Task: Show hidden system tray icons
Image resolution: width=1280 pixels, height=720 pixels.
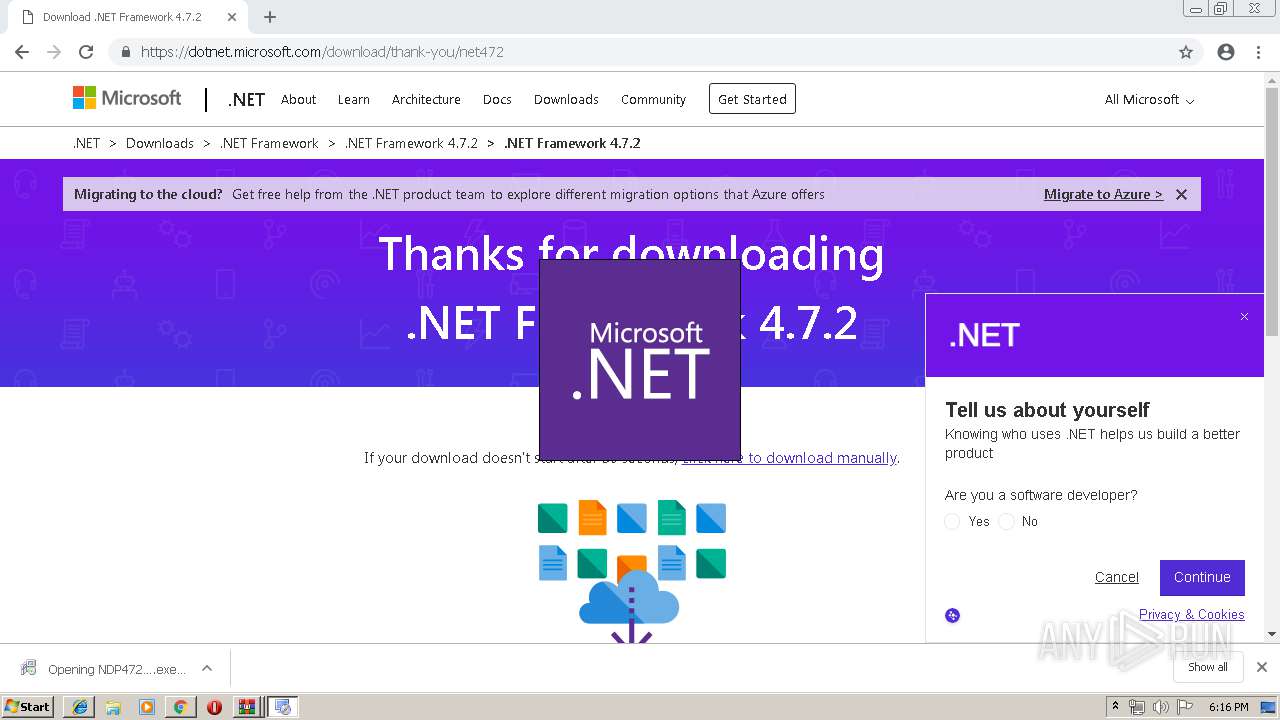Action: (x=1115, y=707)
